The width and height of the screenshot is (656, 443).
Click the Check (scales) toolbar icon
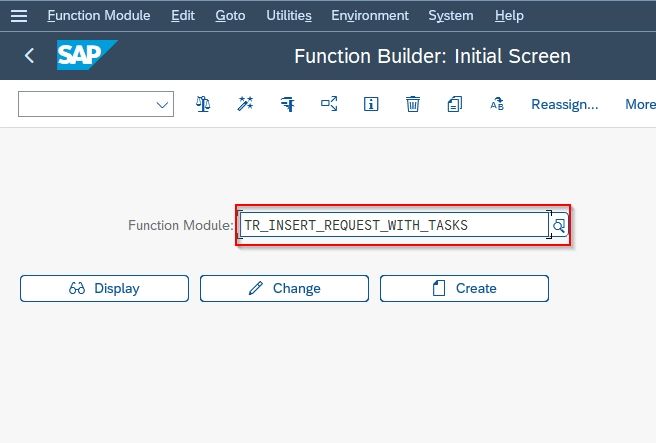[x=203, y=104]
